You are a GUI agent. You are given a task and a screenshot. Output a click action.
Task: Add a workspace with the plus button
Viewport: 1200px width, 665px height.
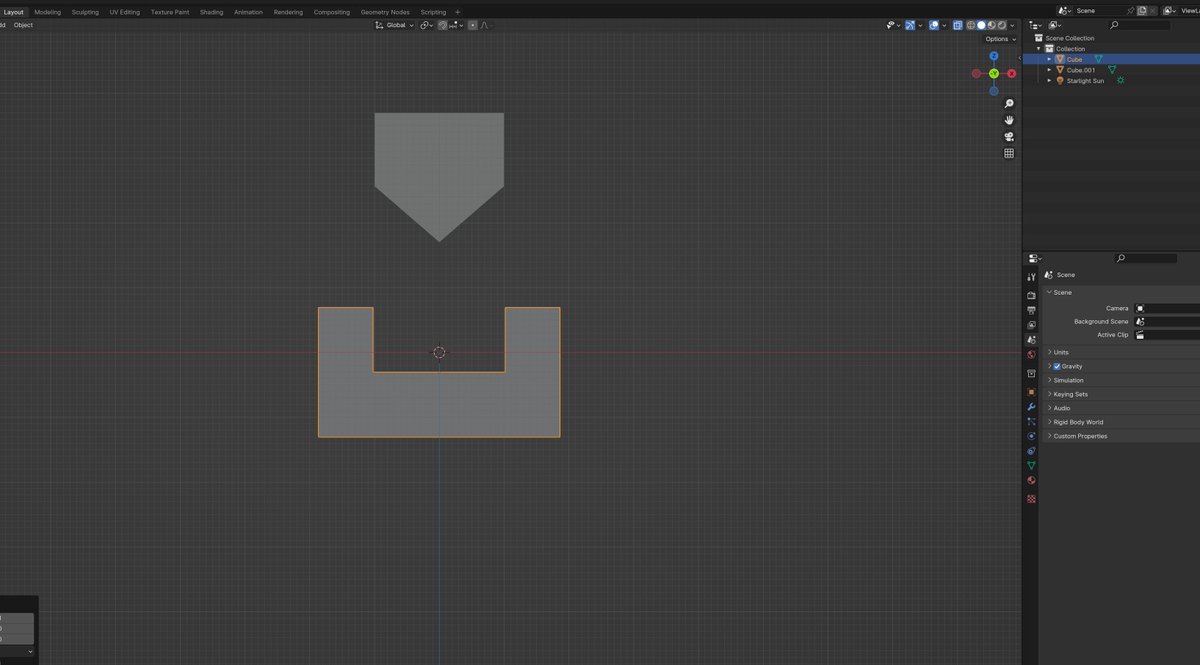[x=458, y=12]
